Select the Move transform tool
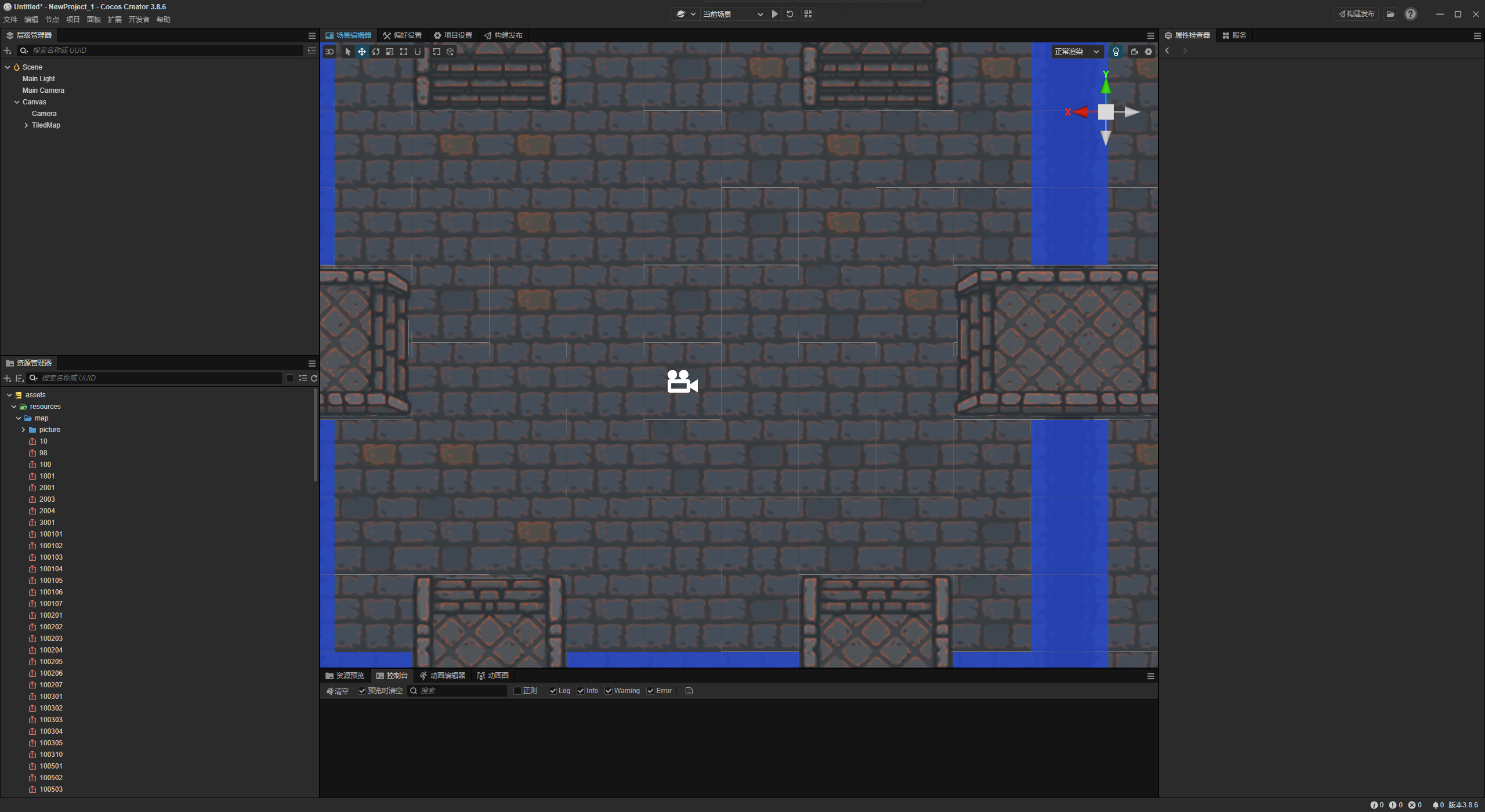Image resolution: width=1485 pixels, height=812 pixels. pyautogui.click(x=361, y=52)
